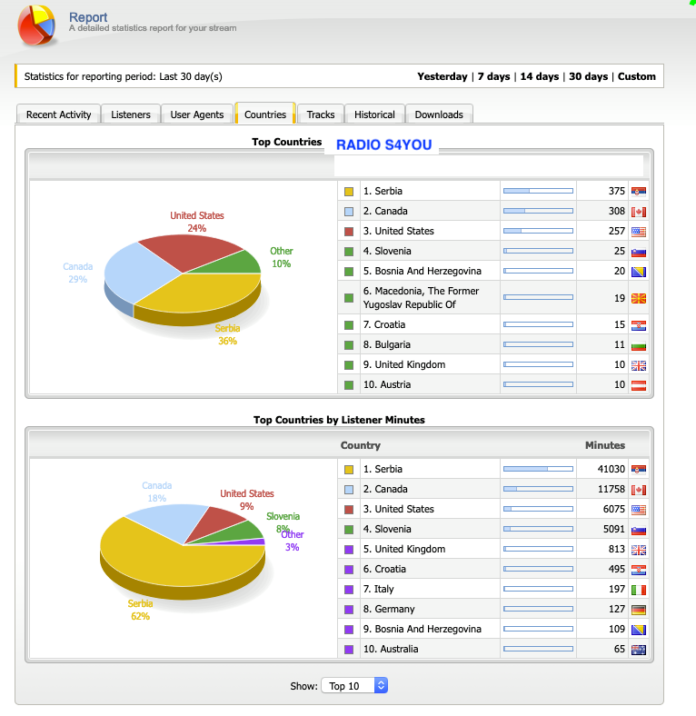Open the Listeners tab
This screenshot has height=716, width=696.
[x=131, y=115]
